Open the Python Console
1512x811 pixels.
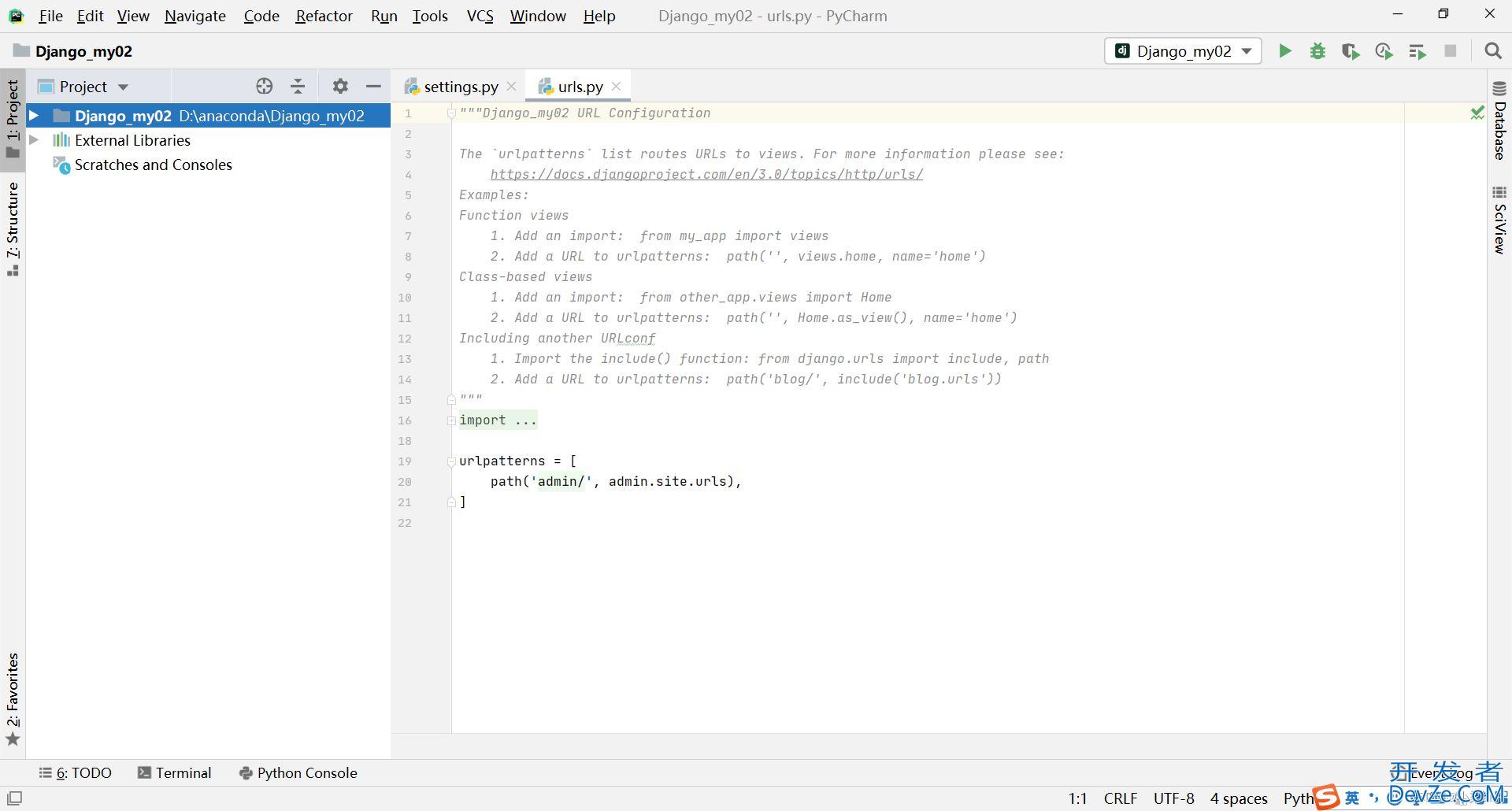(298, 773)
